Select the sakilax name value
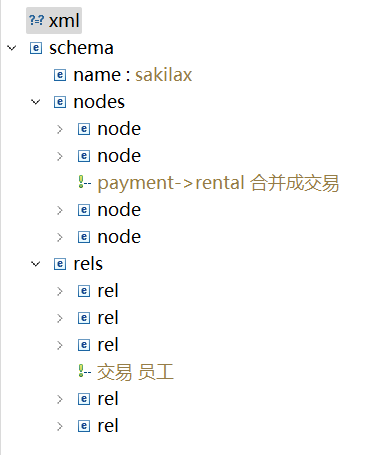The width and height of the screenshot is (379, 455). (164, 75)
